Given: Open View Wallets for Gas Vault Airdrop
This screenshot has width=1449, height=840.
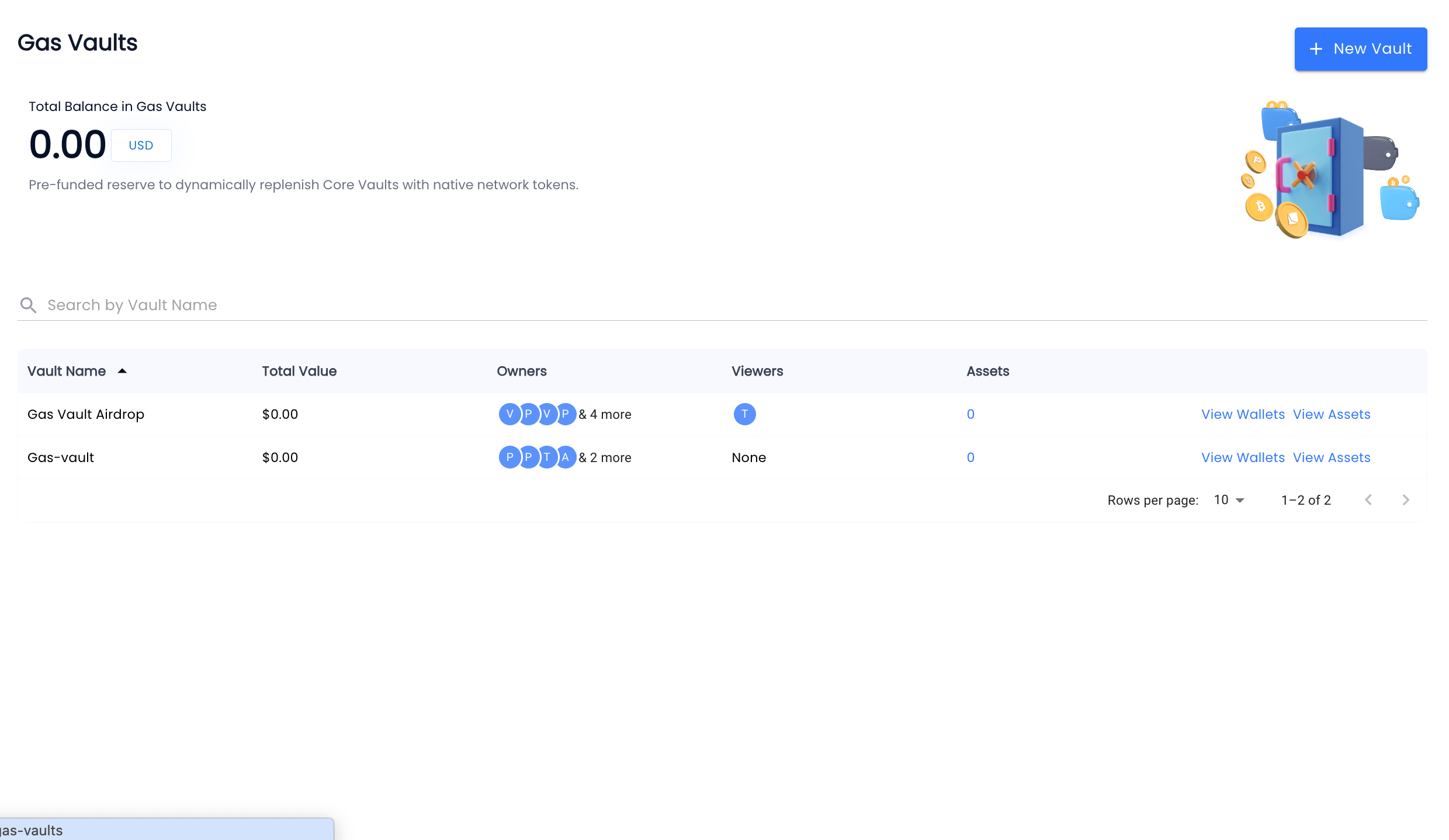Looking at the screenshot, I should [x=1243, y=414].
